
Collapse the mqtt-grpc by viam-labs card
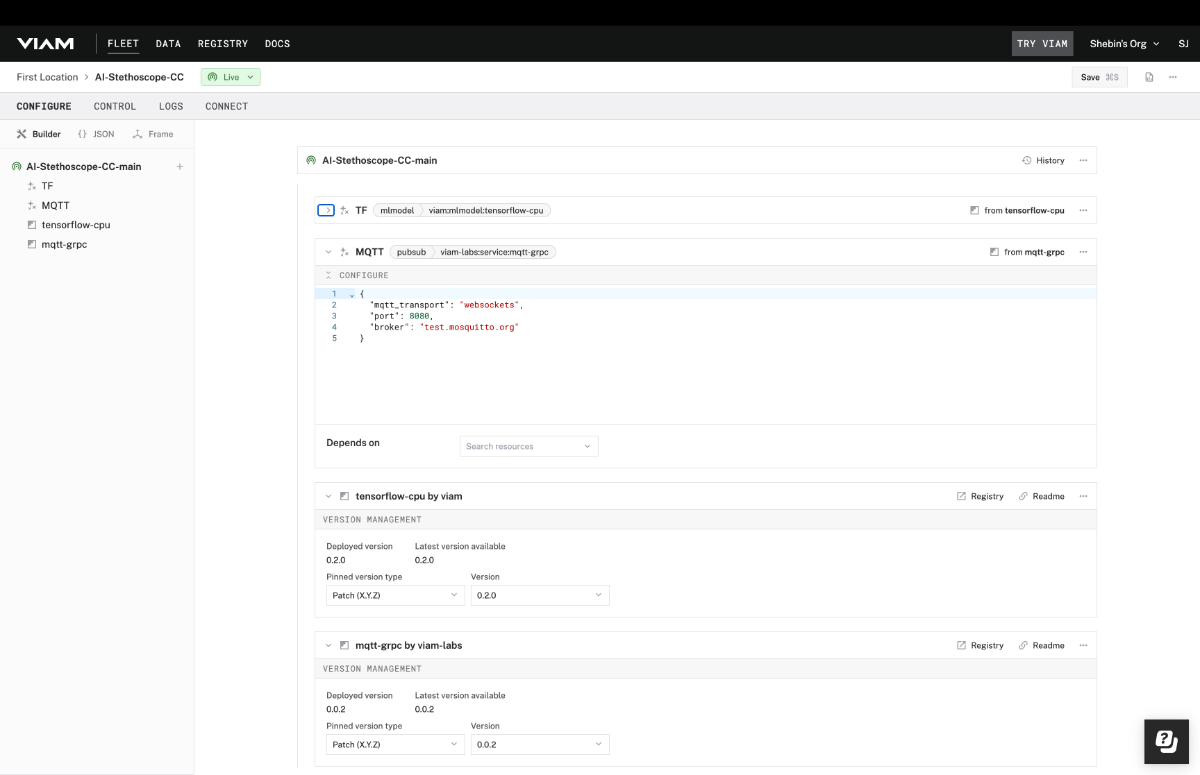pyautogui.click(x=328, y=645)
